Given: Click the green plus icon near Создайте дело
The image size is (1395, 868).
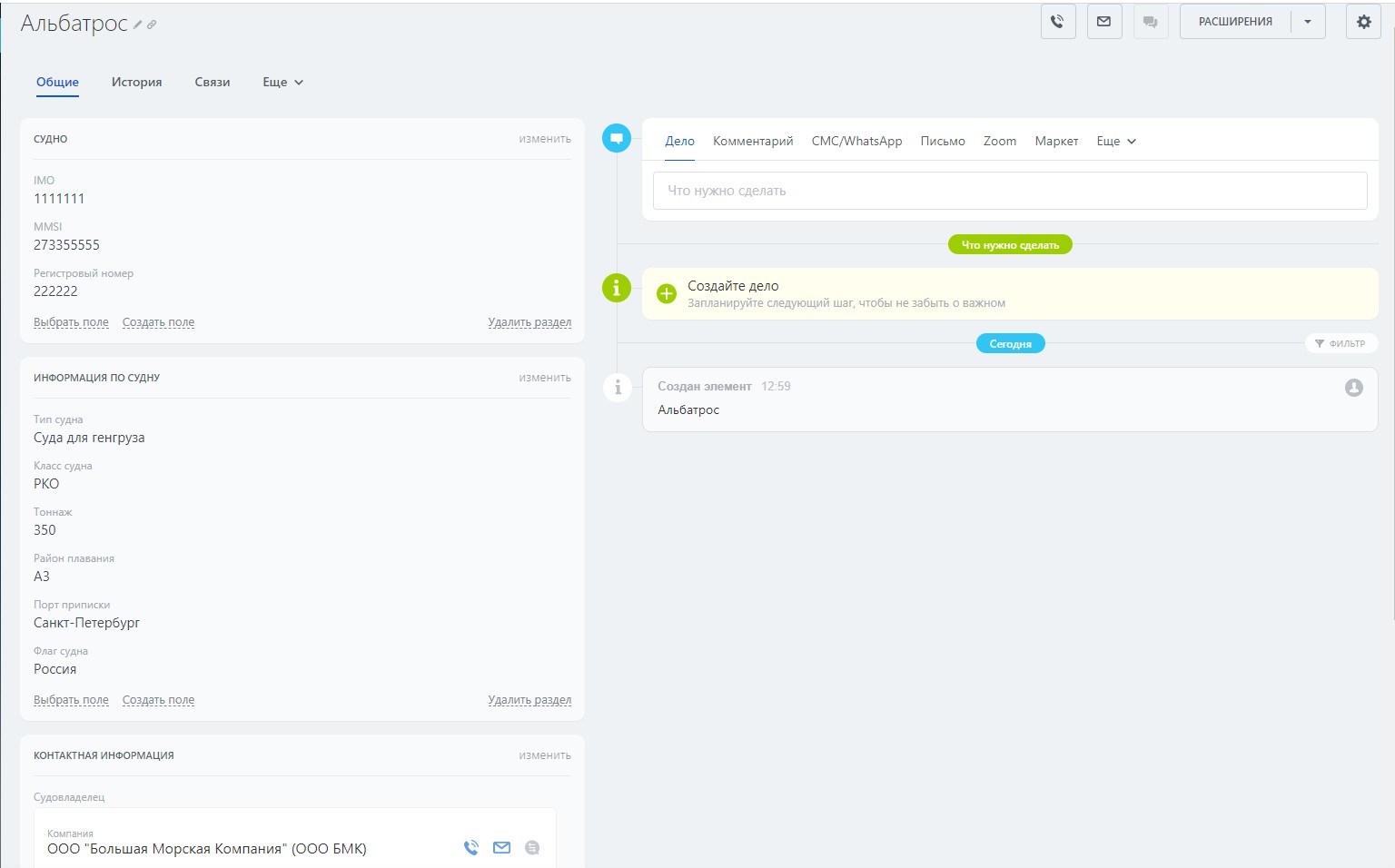Looking at the screenshot, I should click(x=667, y=293).
